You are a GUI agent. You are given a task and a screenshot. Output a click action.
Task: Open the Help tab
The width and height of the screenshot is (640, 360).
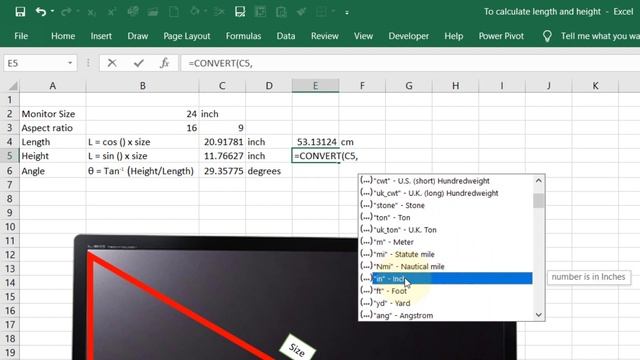pyautogui.click(x=453, y=36)
